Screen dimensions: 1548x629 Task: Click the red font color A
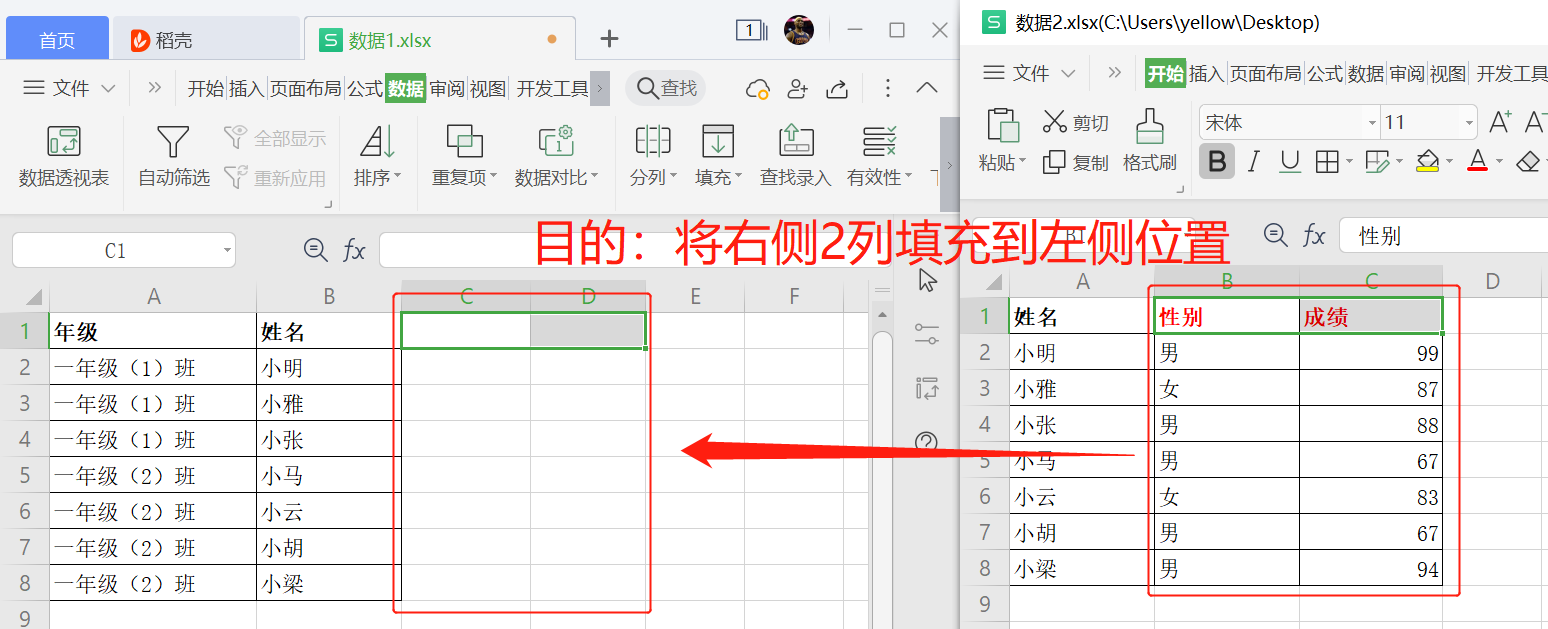(x=1477, y=161)
